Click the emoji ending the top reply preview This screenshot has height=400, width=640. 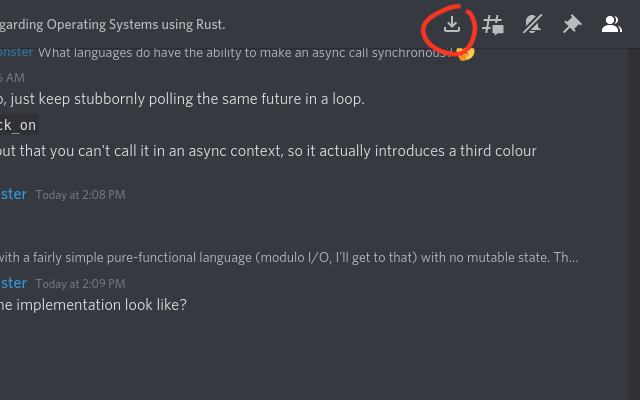click(x=465, y=52)
